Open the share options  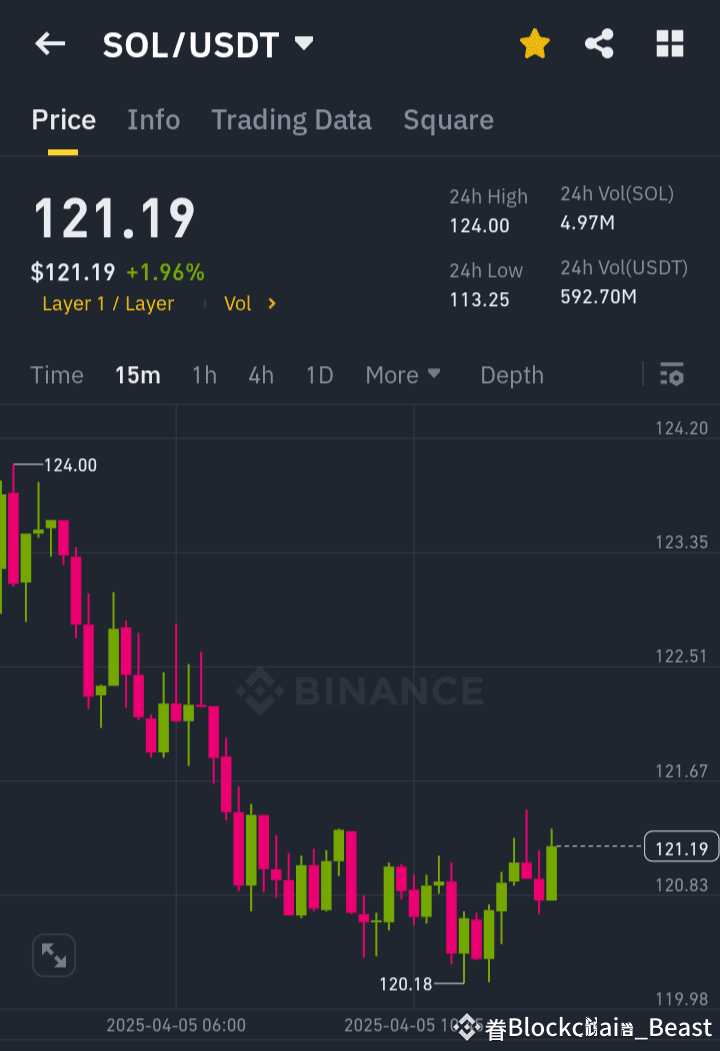[x=599, y=44]
